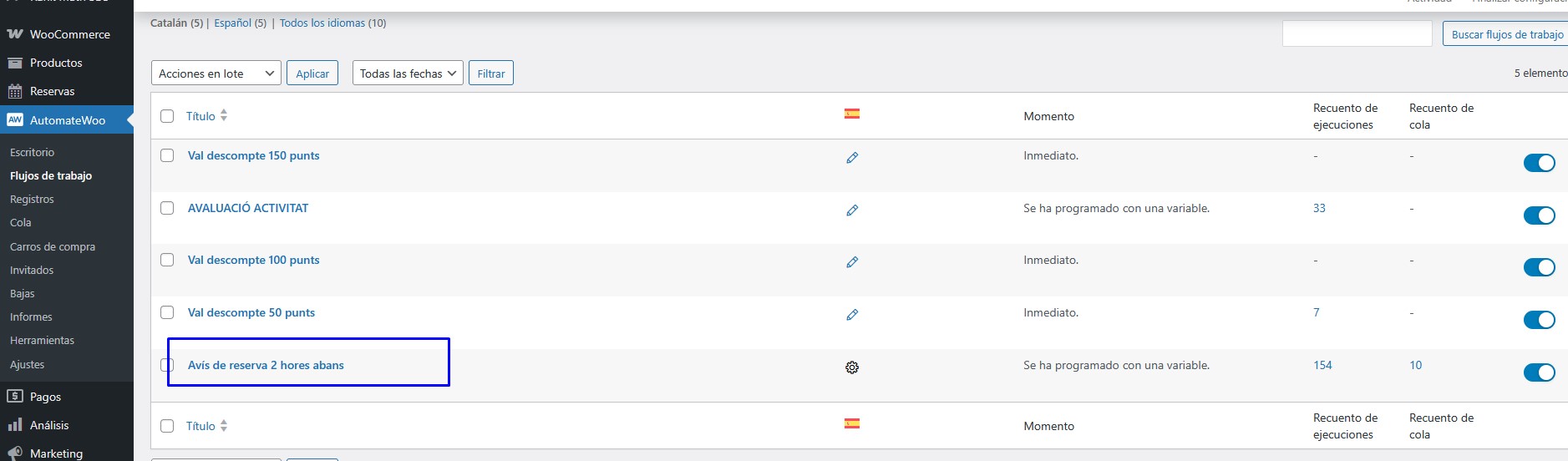Click the Spanish flag icon in table header

pos(852,114)
